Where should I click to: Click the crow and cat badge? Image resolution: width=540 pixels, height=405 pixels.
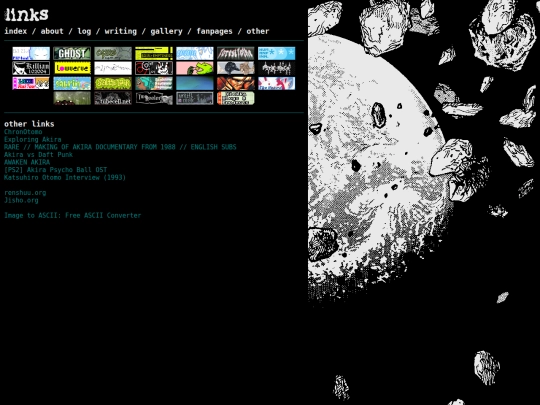pos(236,68)
